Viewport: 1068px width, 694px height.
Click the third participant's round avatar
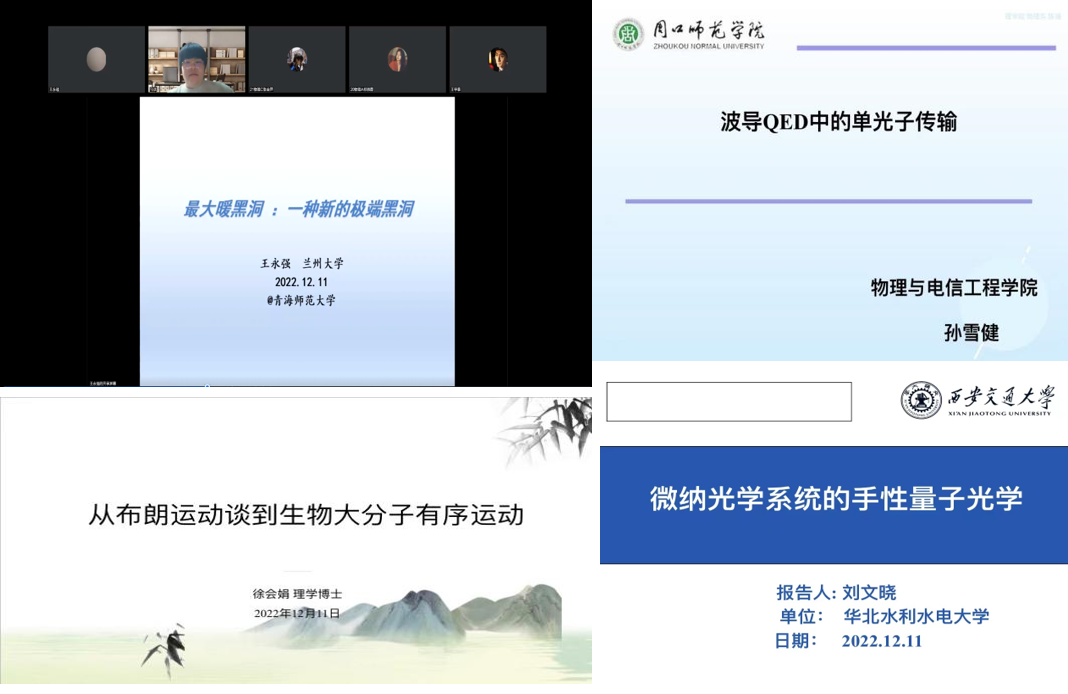297,59
